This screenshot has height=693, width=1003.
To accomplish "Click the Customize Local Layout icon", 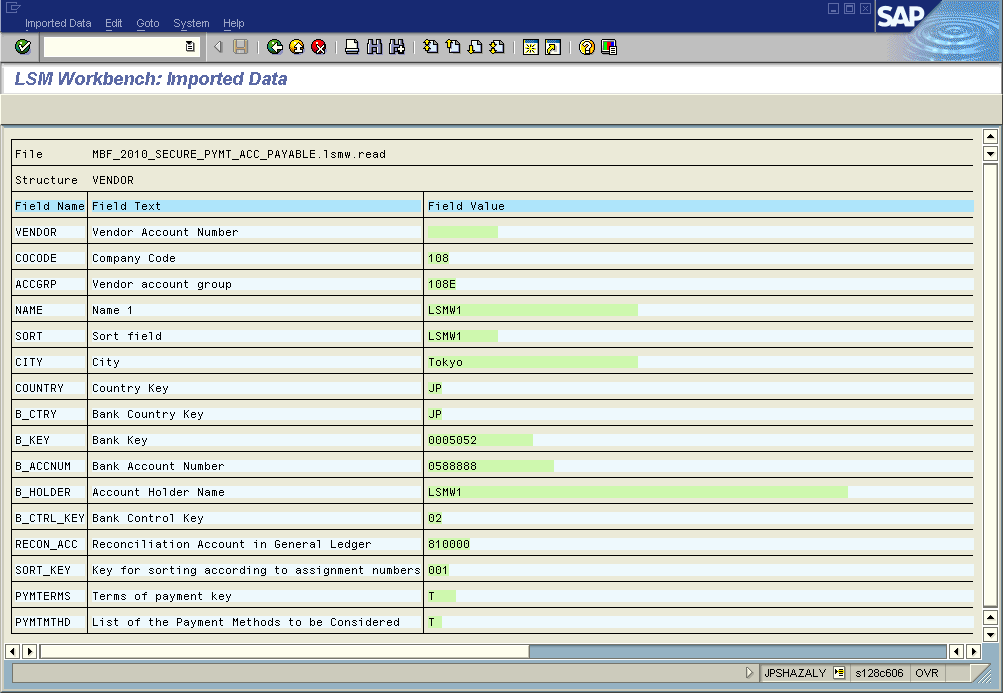I will click(x=610, y=46).
